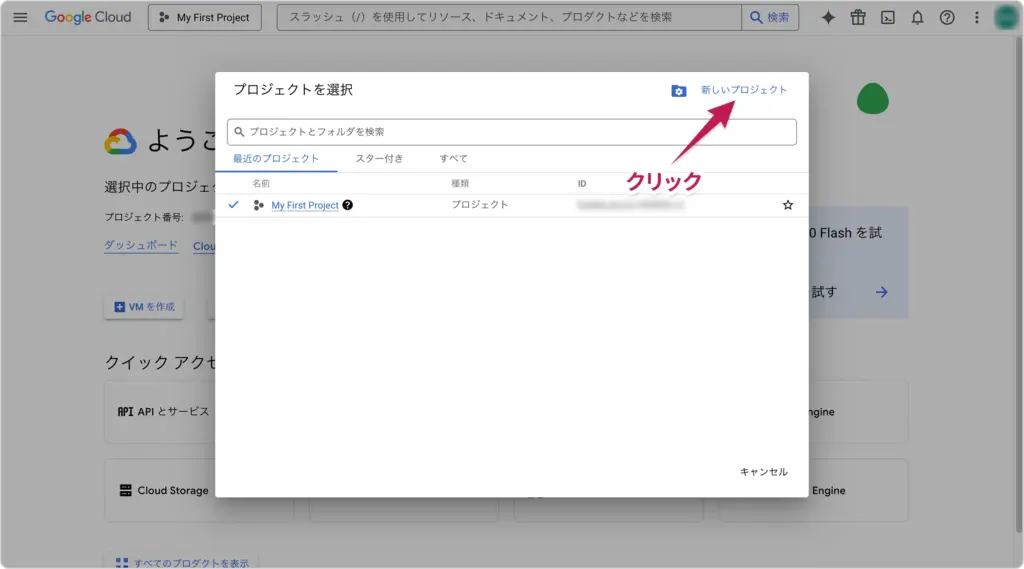Click help icon beside My First Project
The width and height of the screenshot is (1024, 569).
347,205
